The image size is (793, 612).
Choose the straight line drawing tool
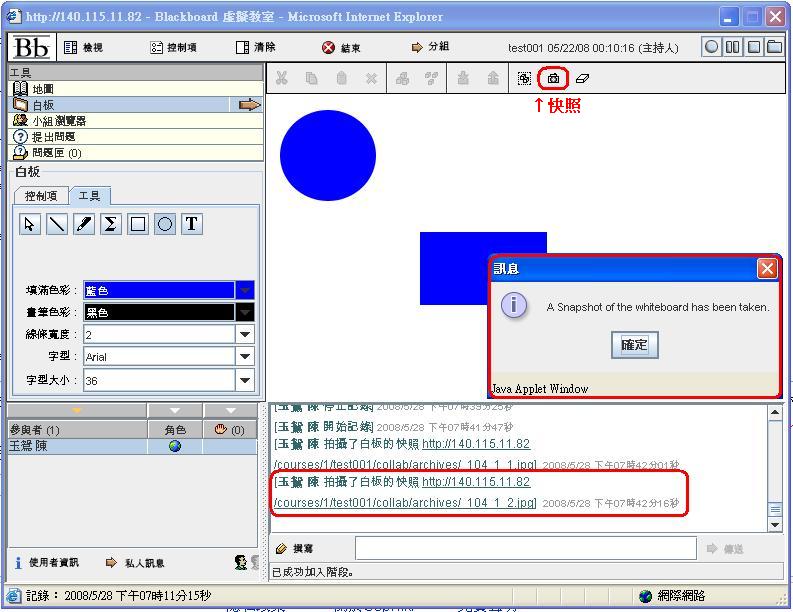pyautogui.click(x=57, y=224)
